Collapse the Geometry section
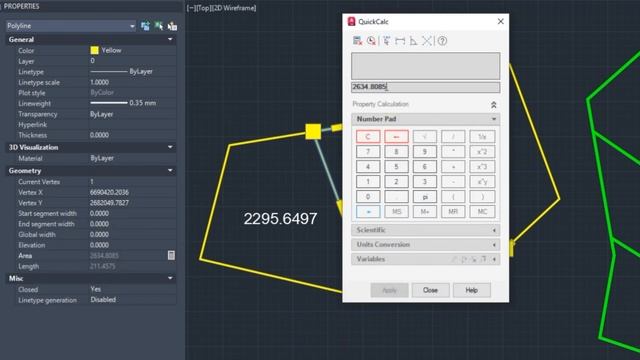 [x=170, y=171]
